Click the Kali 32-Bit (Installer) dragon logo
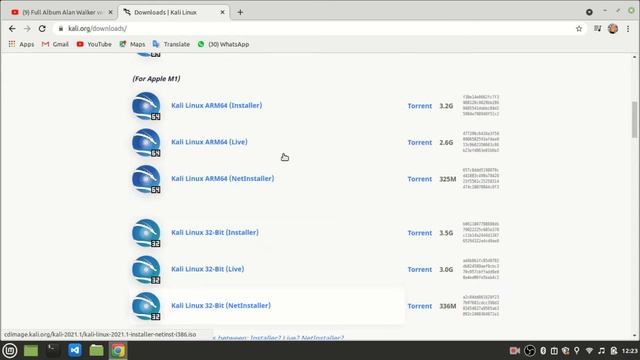Image resolution: width=640 pixels, height=360 pixels. pyautogui.click(x=146, y=233)
